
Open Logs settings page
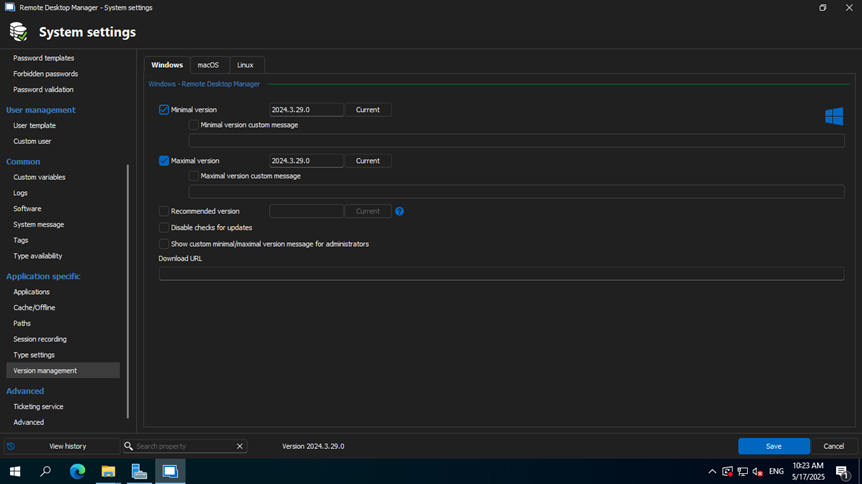[x=20, y=193]
